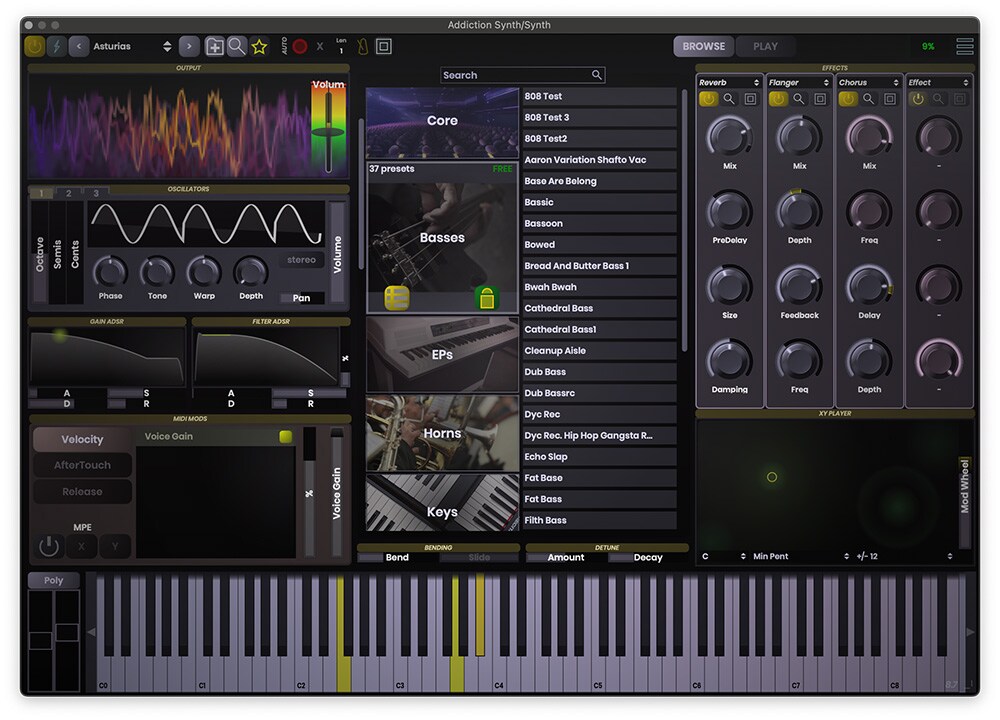The width and height of the screenshot is (1000, 720).
Task: Click the red record indicator in the toolbar
Action: pos(300,46)
